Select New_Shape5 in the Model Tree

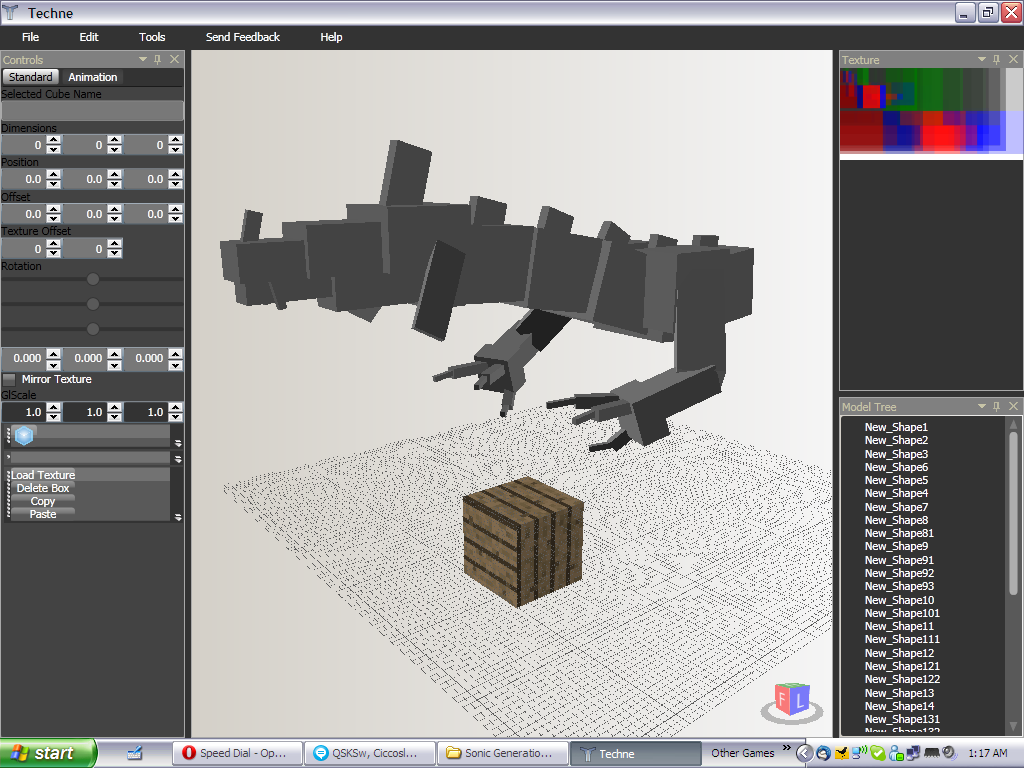pos(896,480)
